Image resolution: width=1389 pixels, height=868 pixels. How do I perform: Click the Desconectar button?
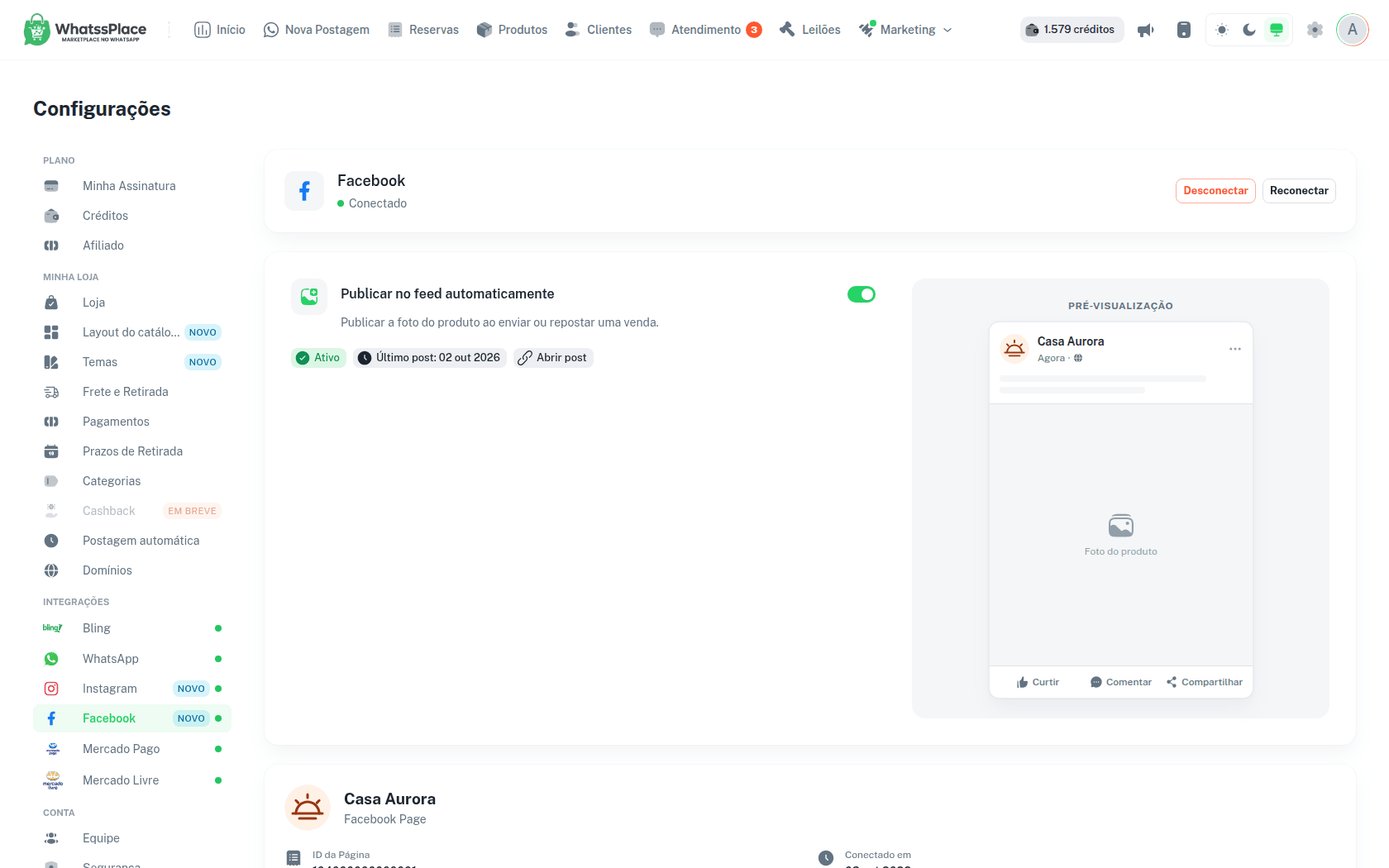[1215, 191]
